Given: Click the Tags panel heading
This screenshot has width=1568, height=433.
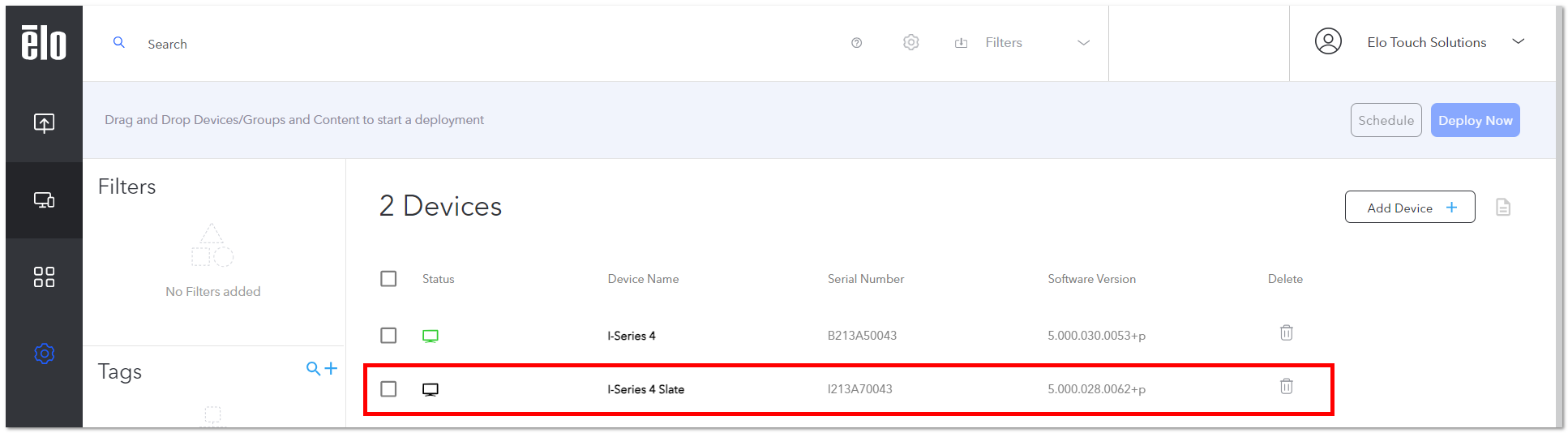Looking at the screenshot, I should pos(120,371).
